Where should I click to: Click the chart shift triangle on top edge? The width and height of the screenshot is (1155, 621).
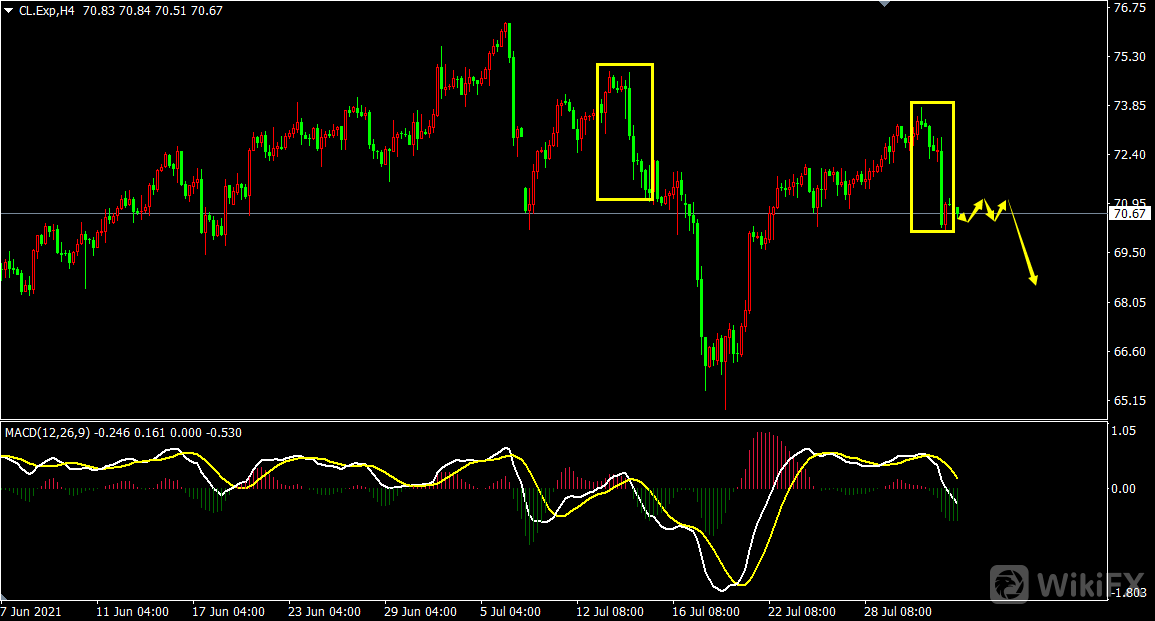tap(883, 4)
